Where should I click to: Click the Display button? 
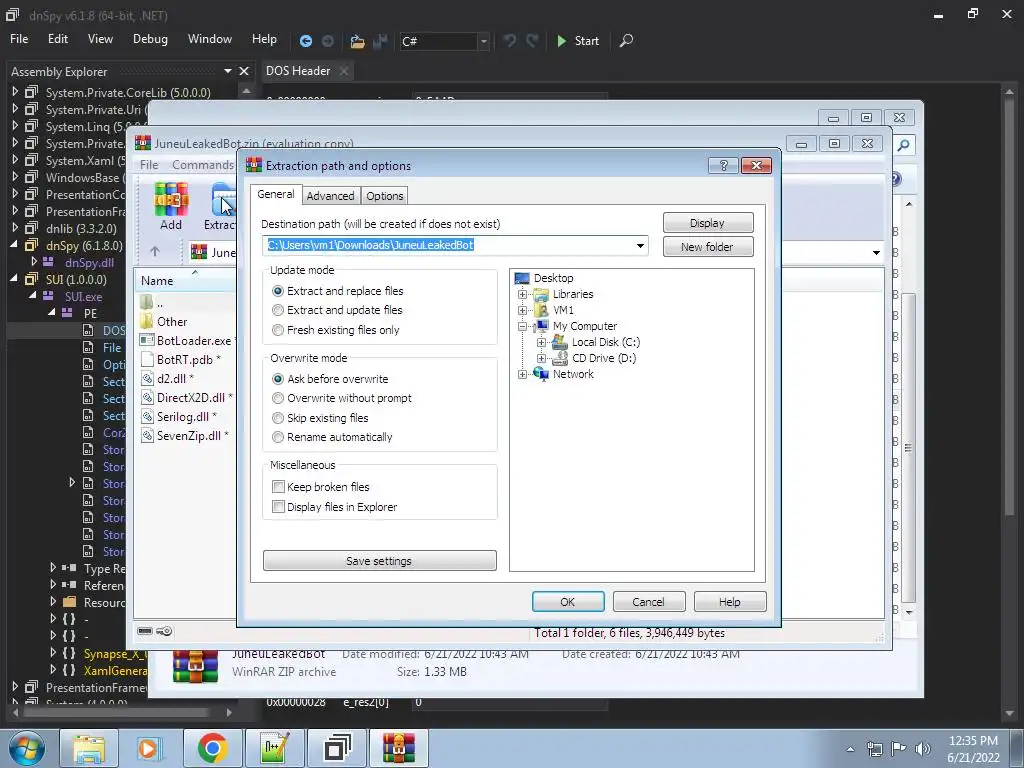[x=708, y=223]
